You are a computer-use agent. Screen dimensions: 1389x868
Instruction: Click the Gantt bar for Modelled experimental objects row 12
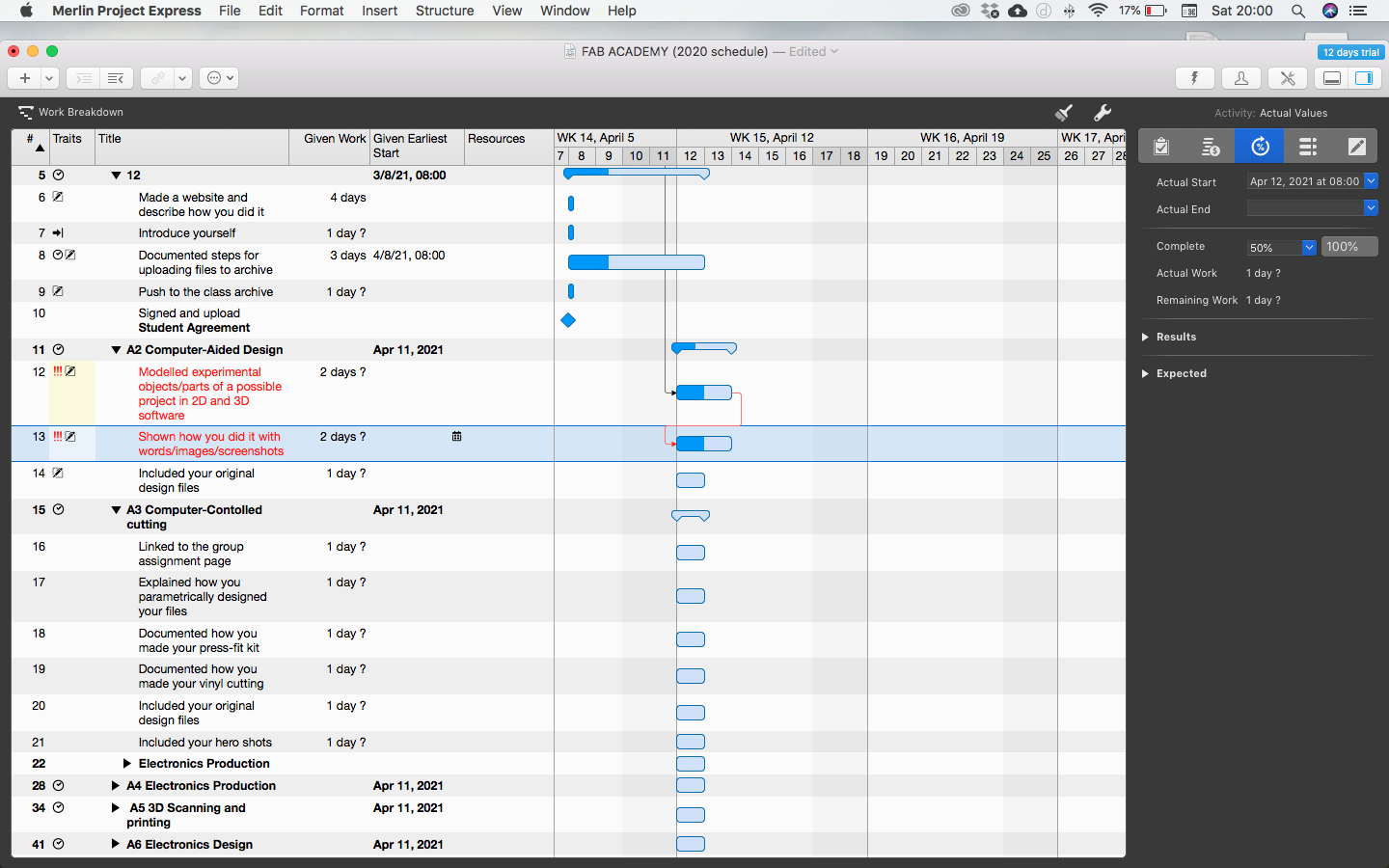pyautogui.click(x=704, y=393)
